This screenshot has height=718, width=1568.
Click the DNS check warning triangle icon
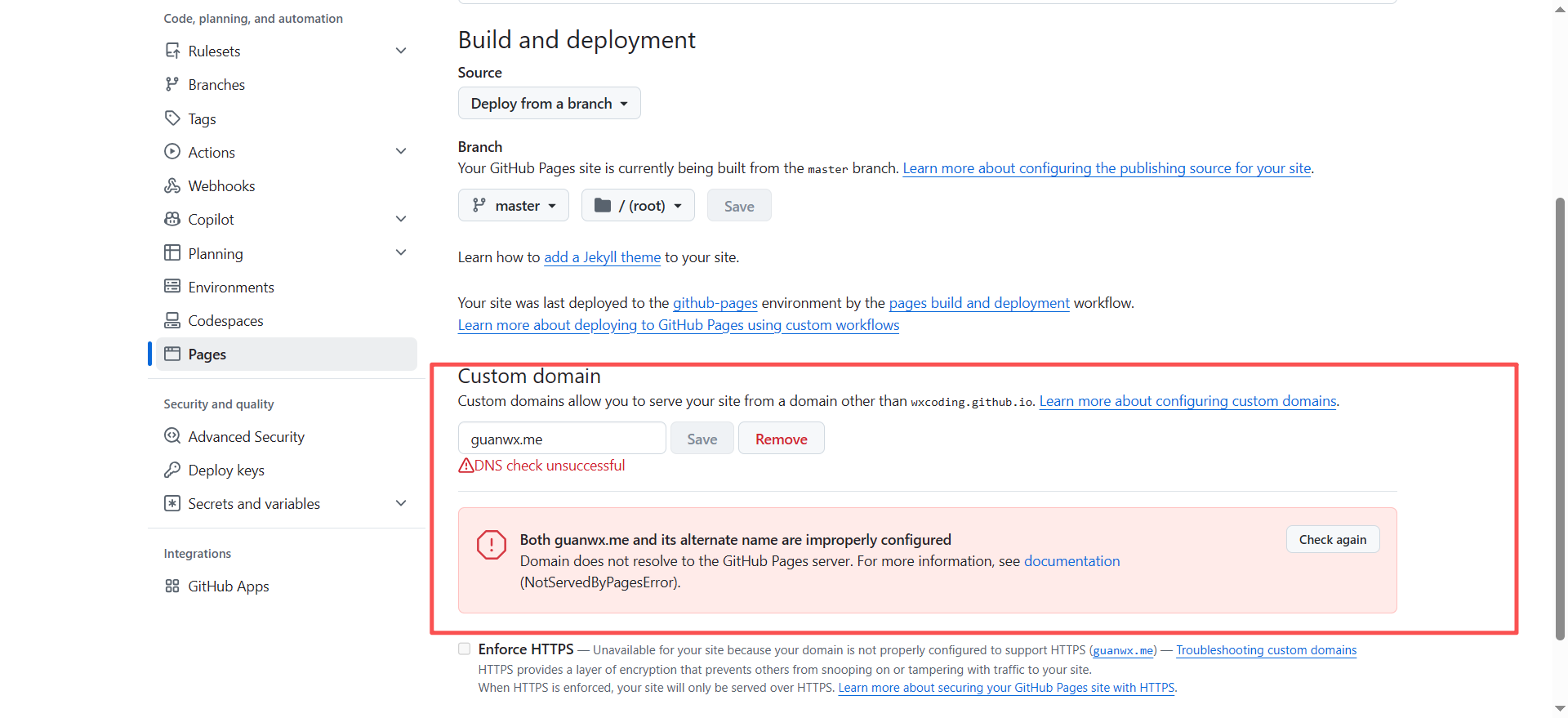pos(466,466)
